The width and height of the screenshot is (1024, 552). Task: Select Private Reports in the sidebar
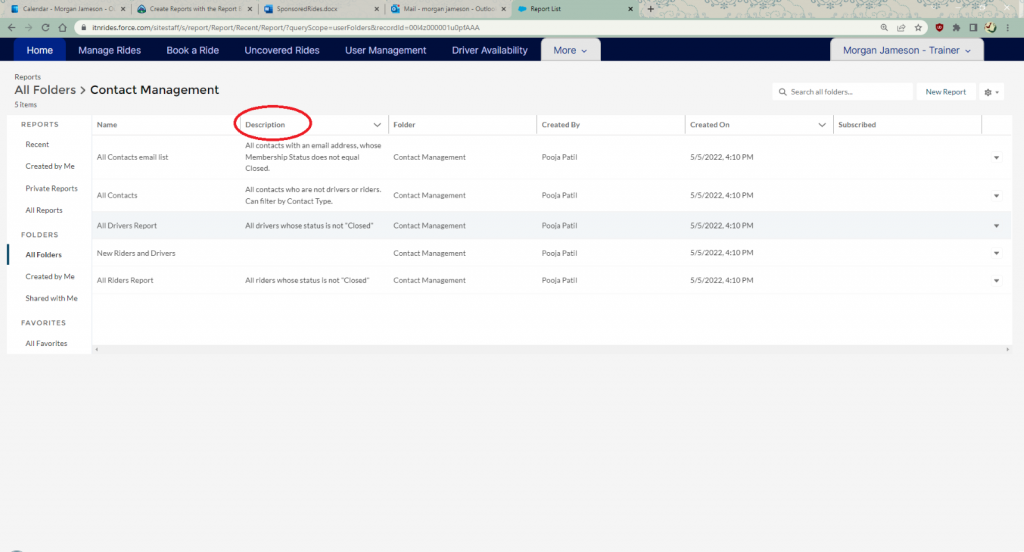click(x=51, y=188)
